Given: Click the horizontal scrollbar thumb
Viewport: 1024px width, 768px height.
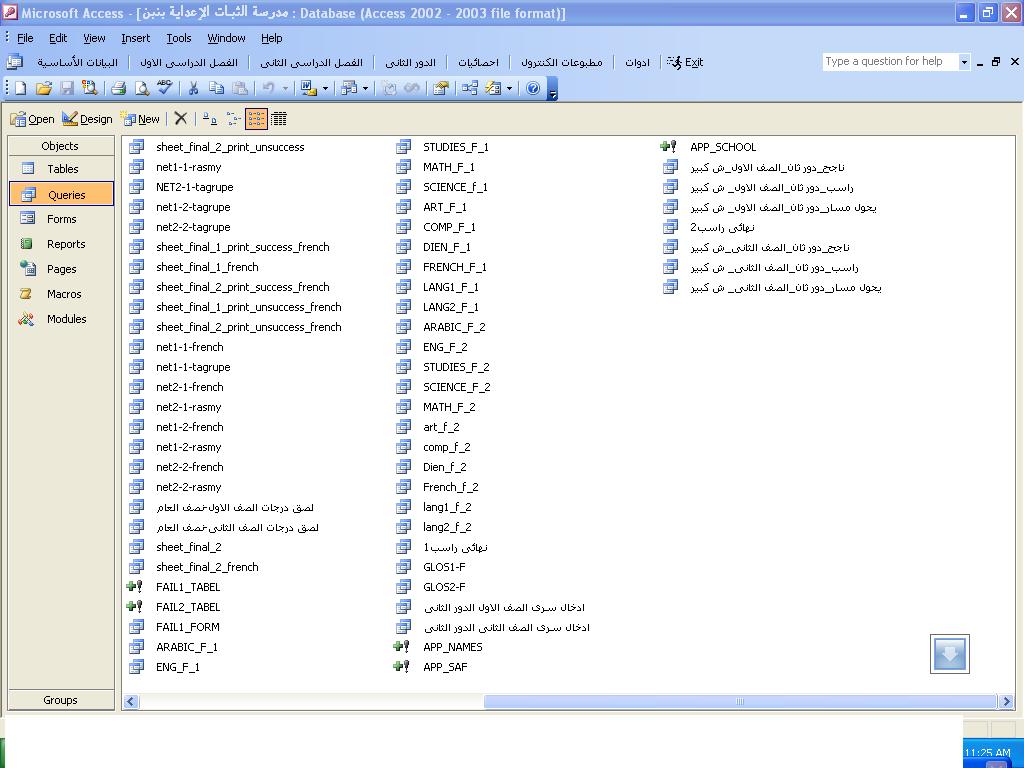Looking at the screenshot, I should 740,701.
